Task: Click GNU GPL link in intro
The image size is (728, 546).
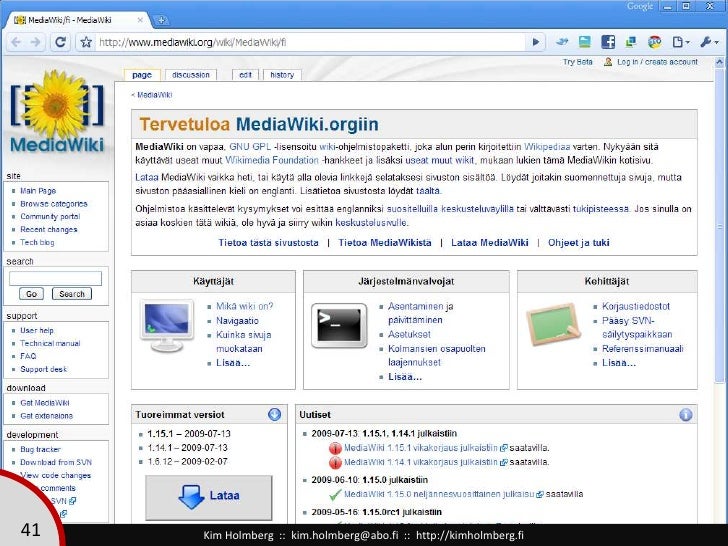Action: [x=250, y=147]
